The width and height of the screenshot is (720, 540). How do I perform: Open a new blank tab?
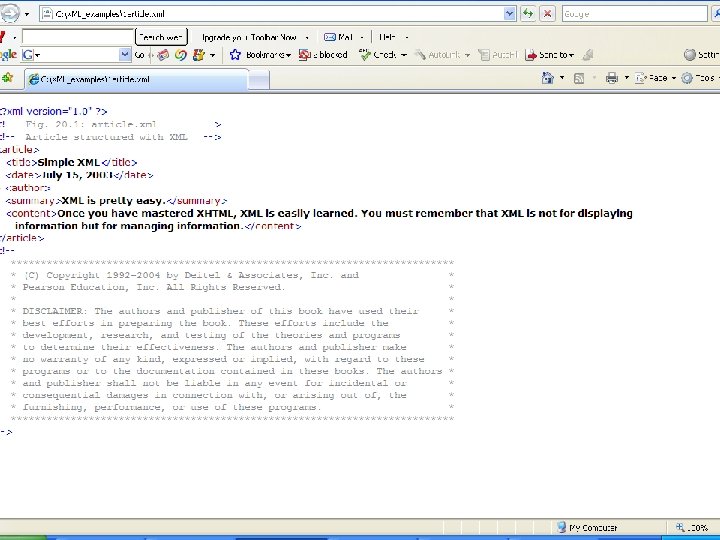pos(259,79)
